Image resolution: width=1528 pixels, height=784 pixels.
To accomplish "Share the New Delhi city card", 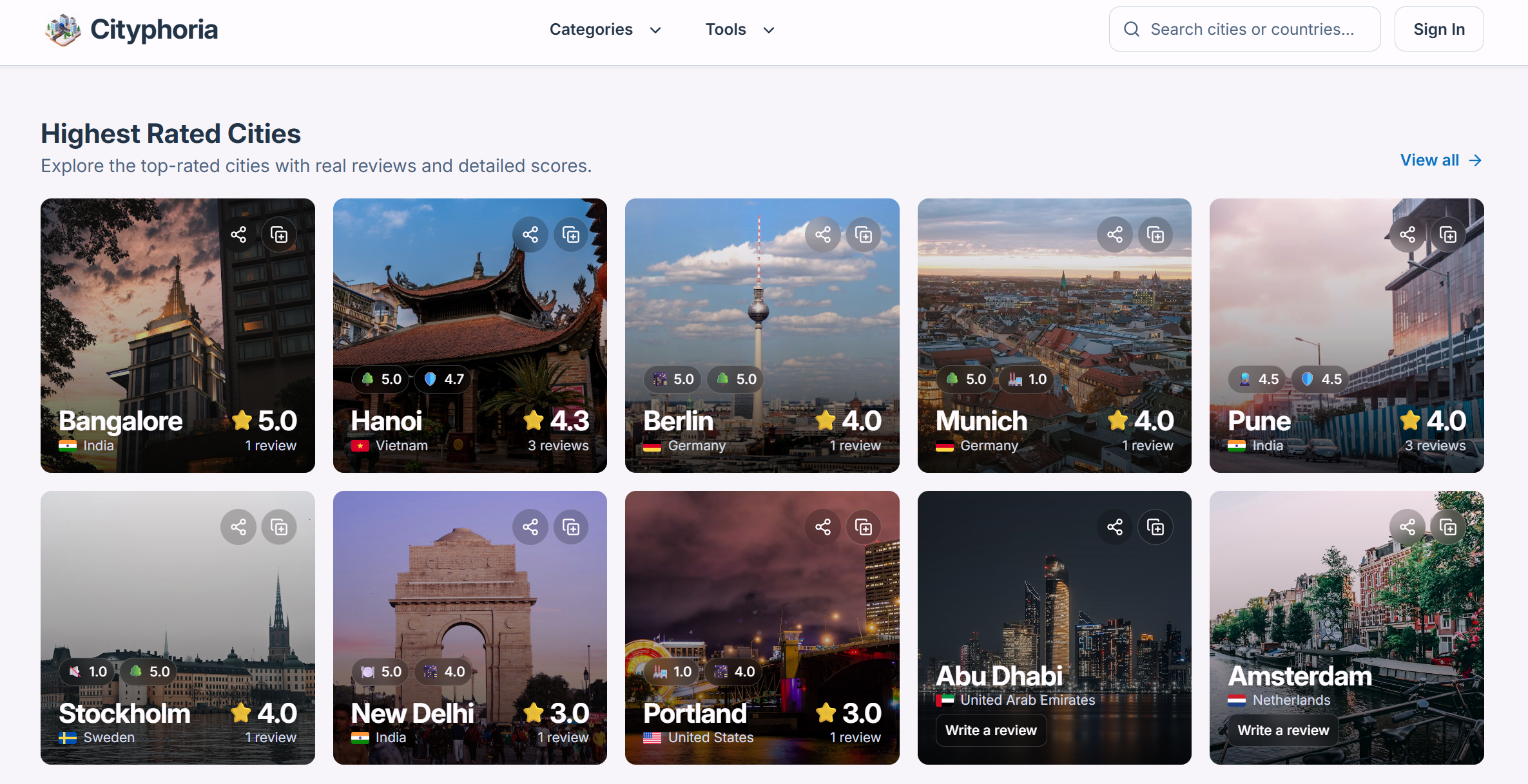I will (530, 527).
